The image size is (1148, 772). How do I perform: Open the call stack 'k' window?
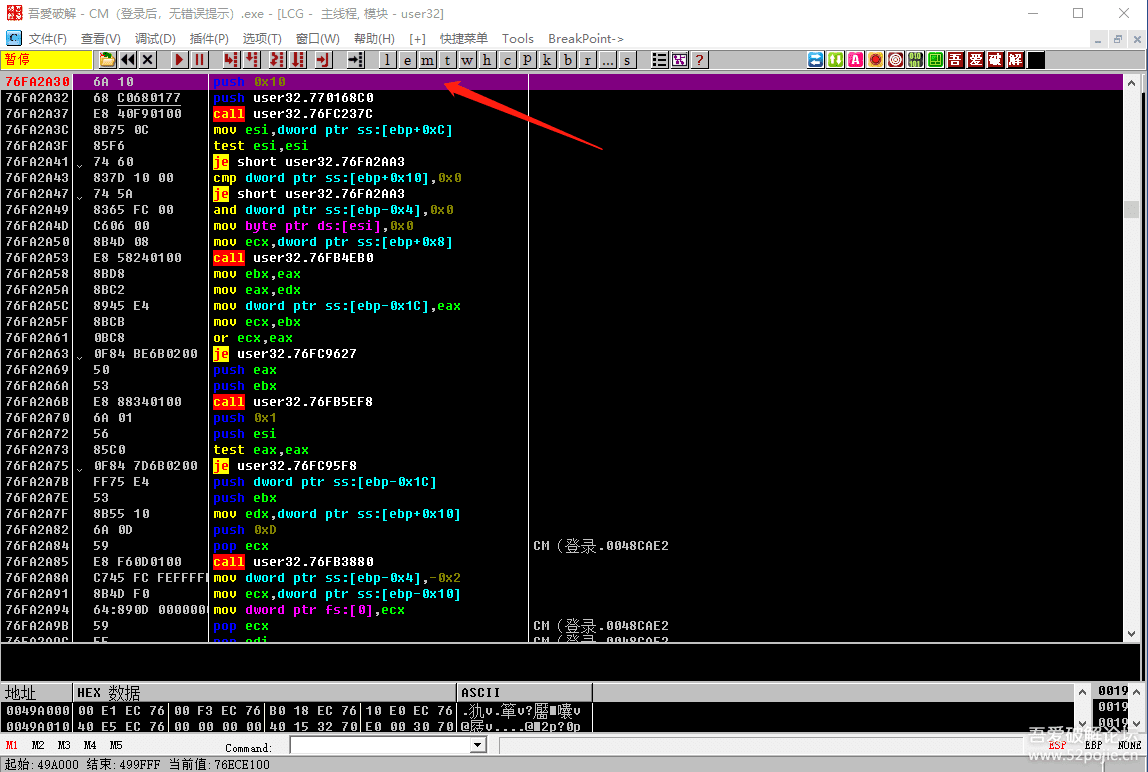click(547, 60)
